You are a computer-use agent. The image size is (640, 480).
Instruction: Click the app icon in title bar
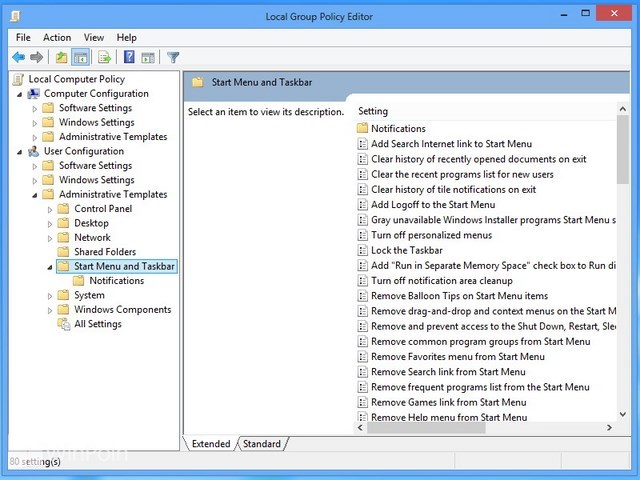point(16,16)
